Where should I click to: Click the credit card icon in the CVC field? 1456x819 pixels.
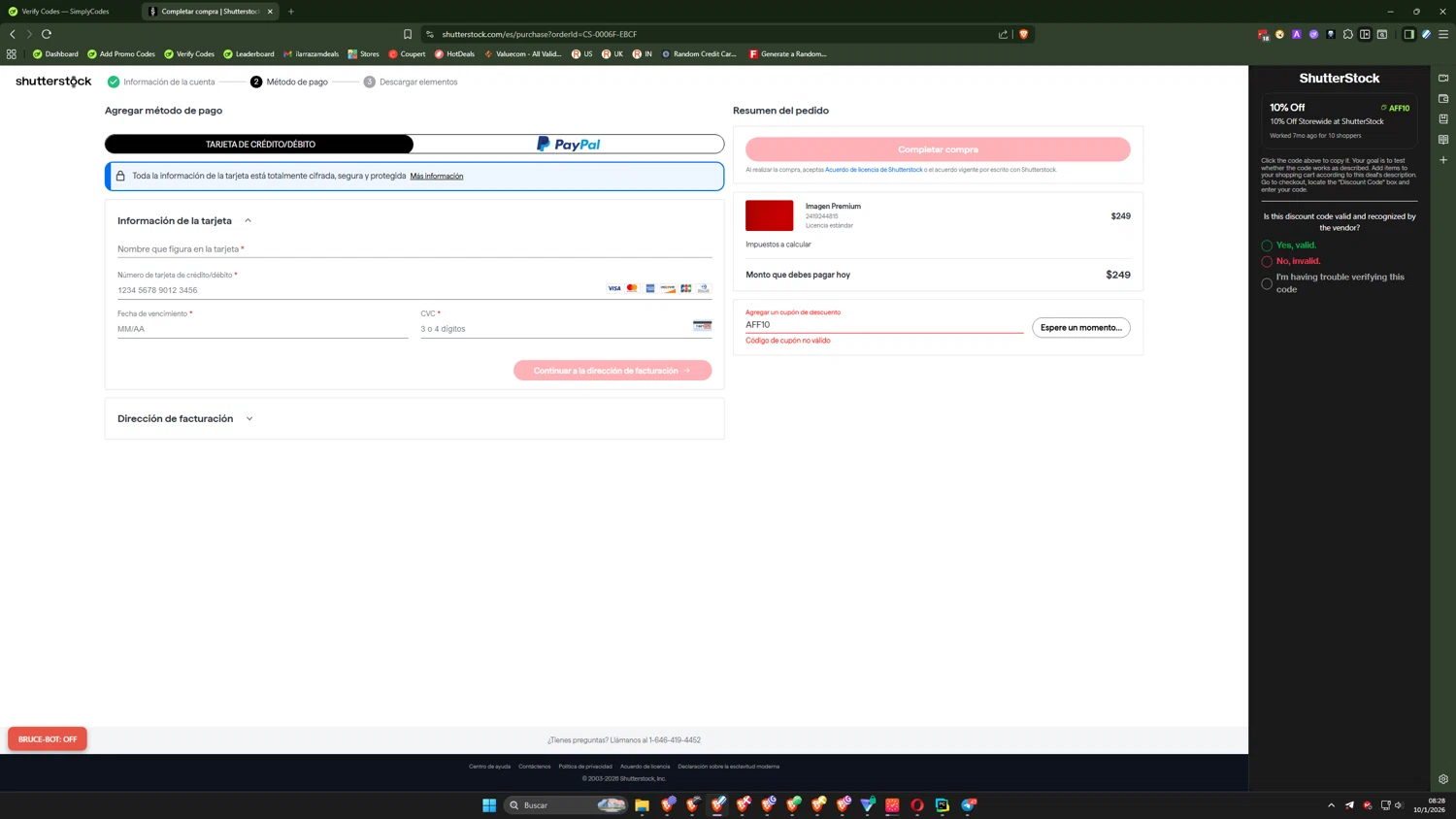[702, 326]
